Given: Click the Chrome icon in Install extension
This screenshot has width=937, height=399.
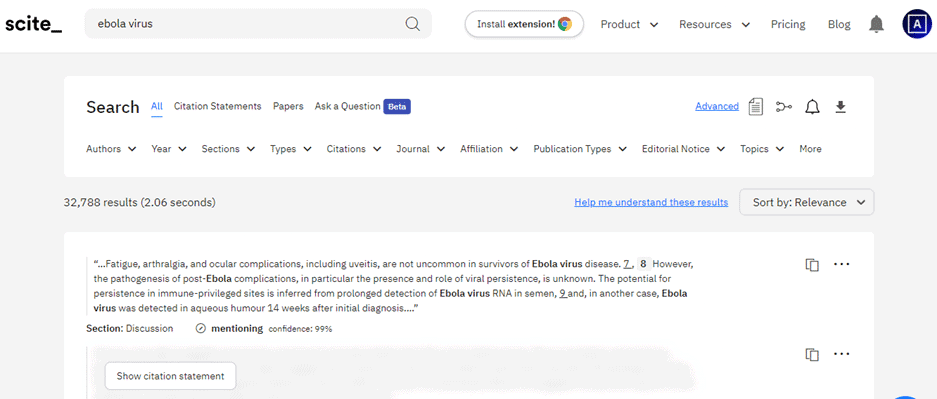Looking at the screenshot, I should [565, 24].
